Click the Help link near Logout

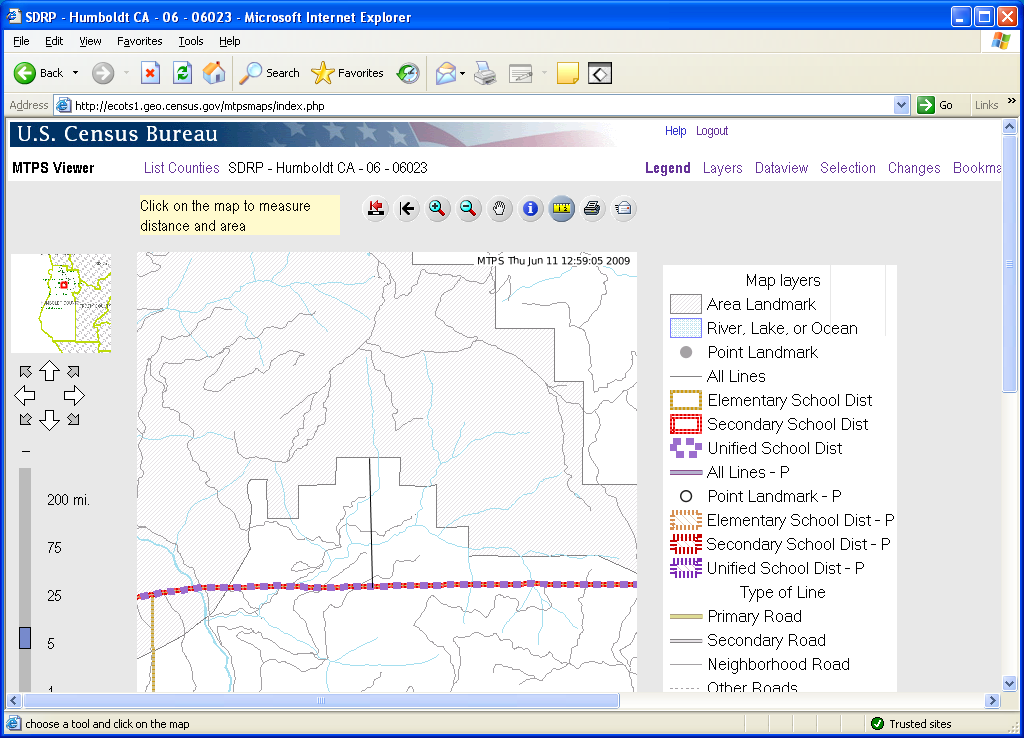(x=675, y=131)
